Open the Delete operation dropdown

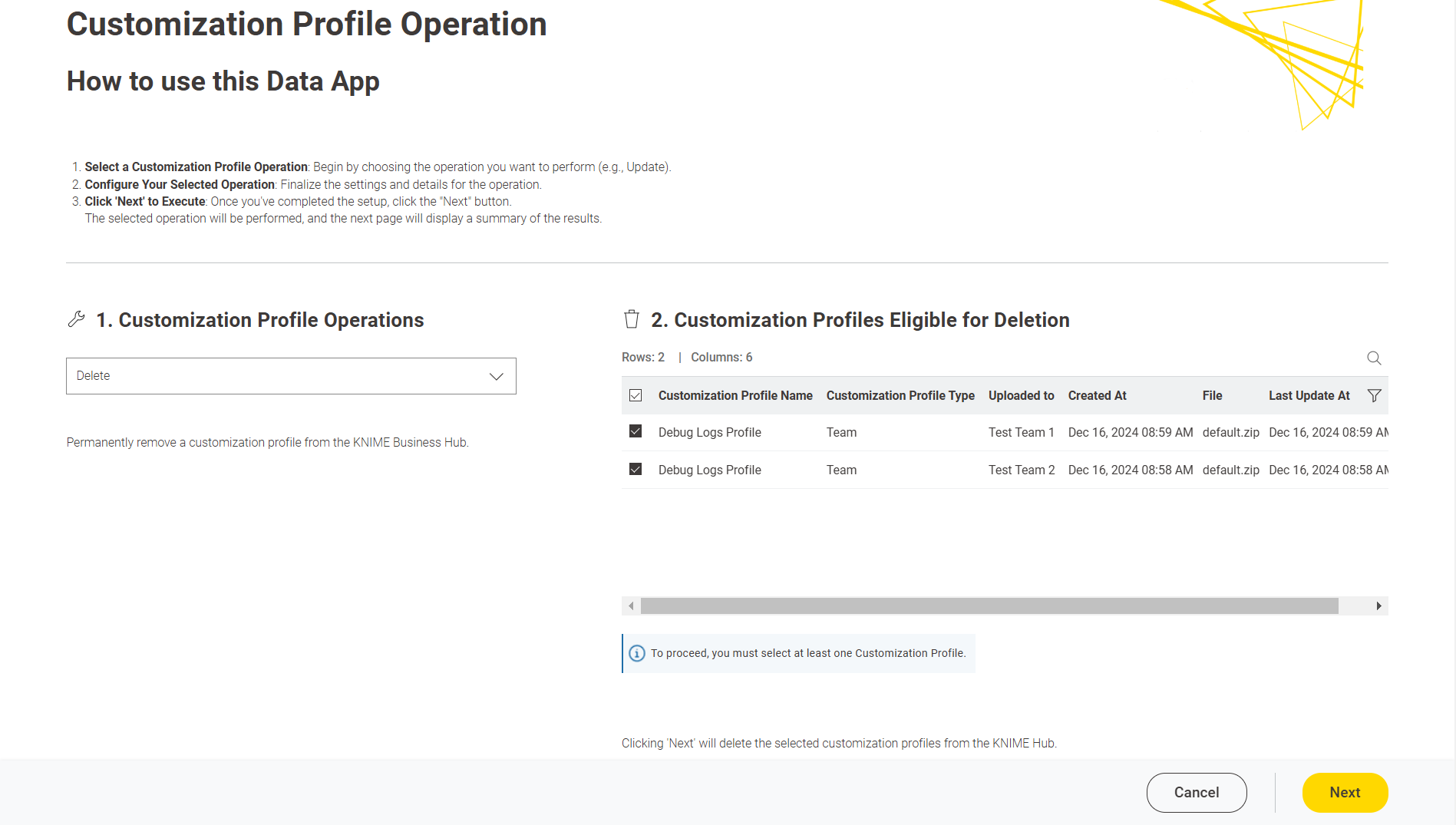click(290, 376)
